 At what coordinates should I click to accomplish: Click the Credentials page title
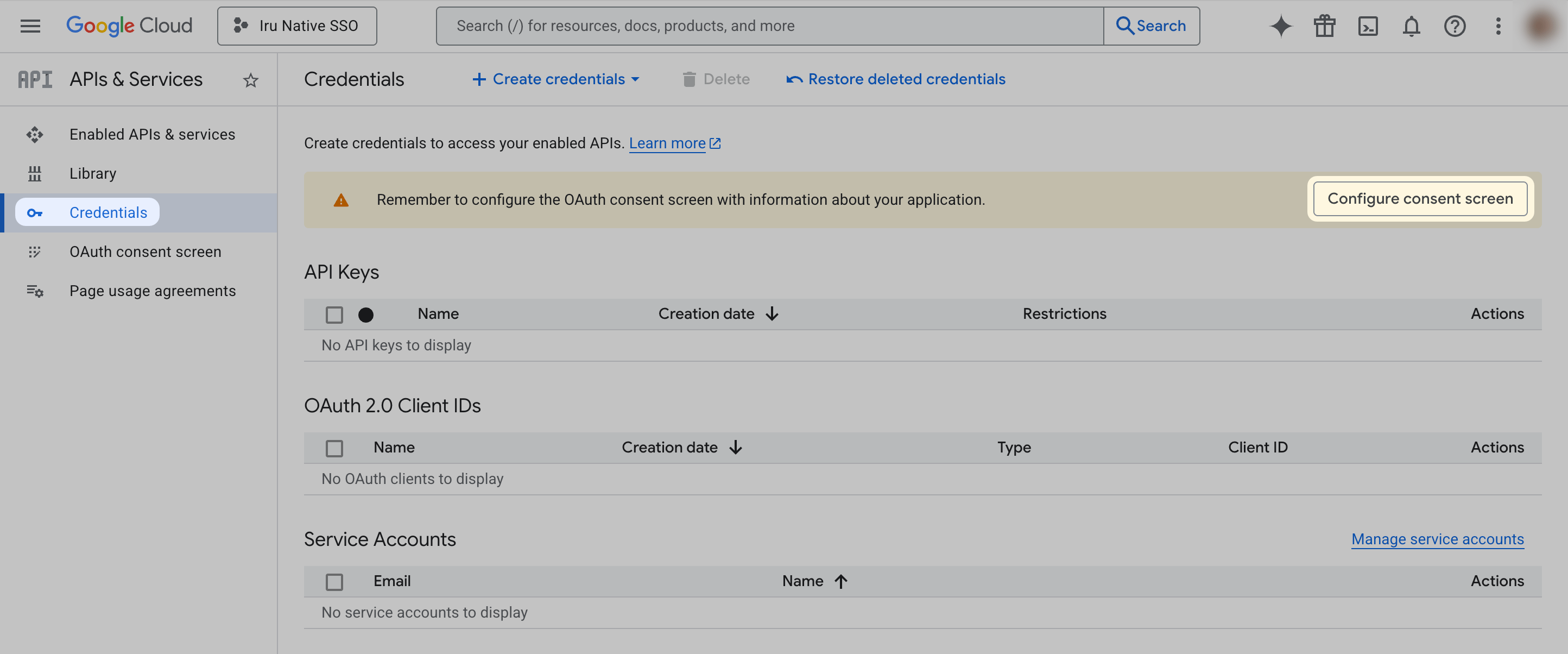pos(353,80)
